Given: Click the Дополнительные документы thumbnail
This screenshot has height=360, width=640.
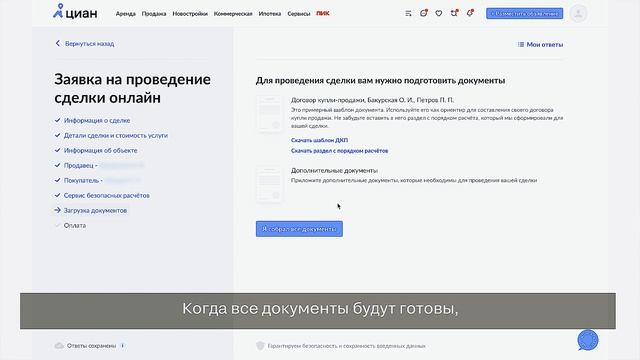Looking at the screenshot, I should (x=269, y=184).
